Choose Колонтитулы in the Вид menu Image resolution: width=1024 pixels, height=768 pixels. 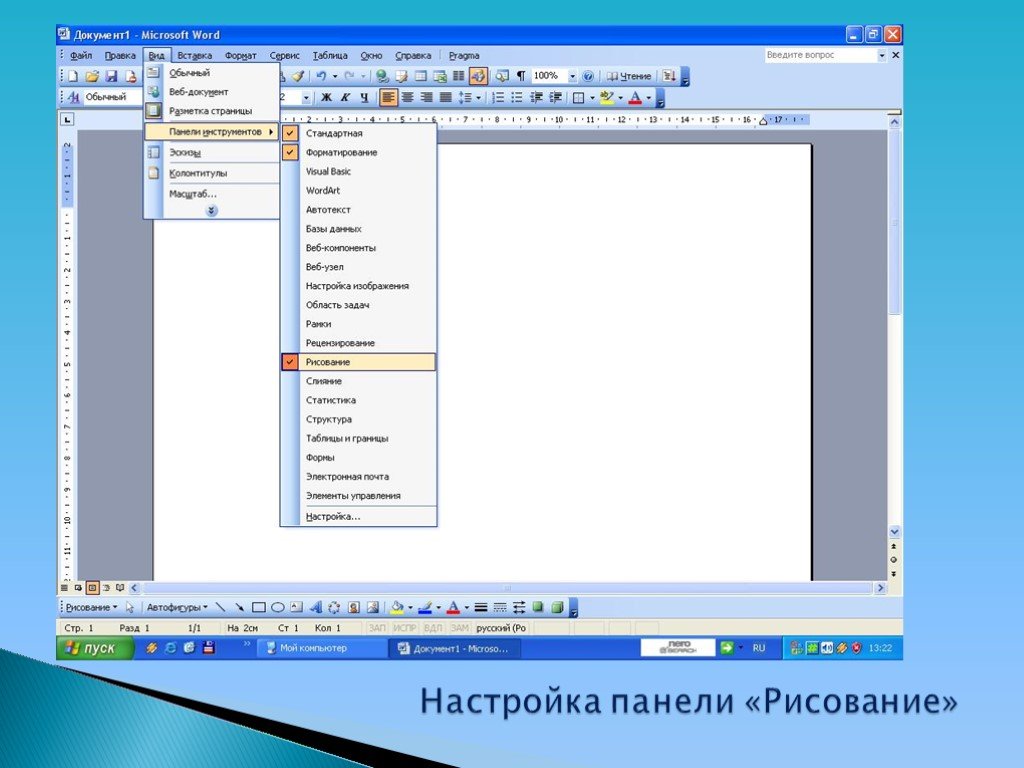coord(212,173)
